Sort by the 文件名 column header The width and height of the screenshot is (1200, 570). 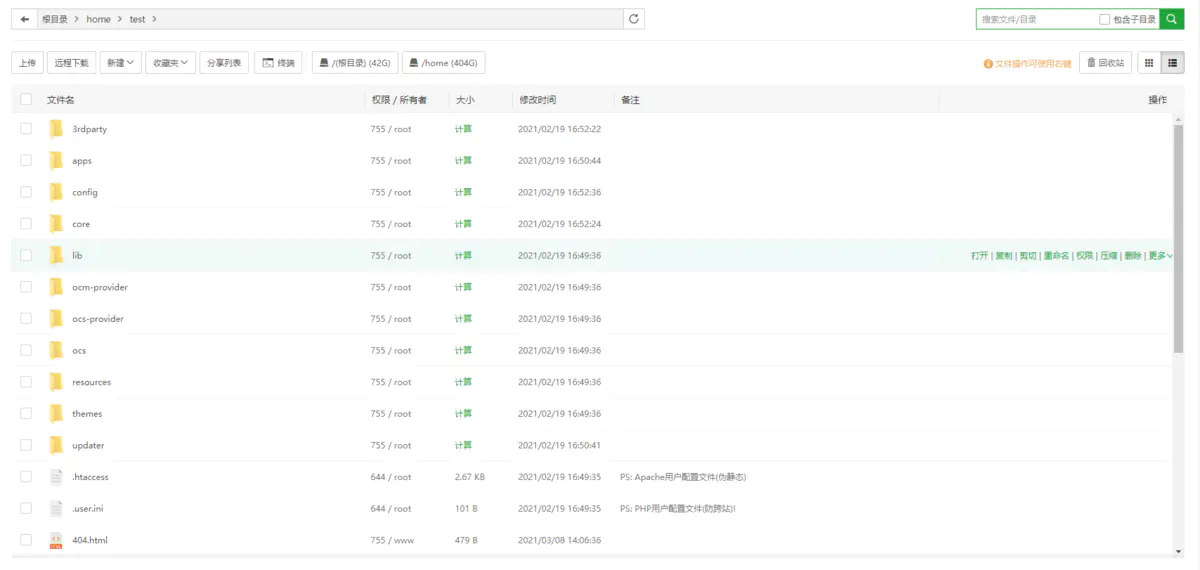click(x=61, y=100)
